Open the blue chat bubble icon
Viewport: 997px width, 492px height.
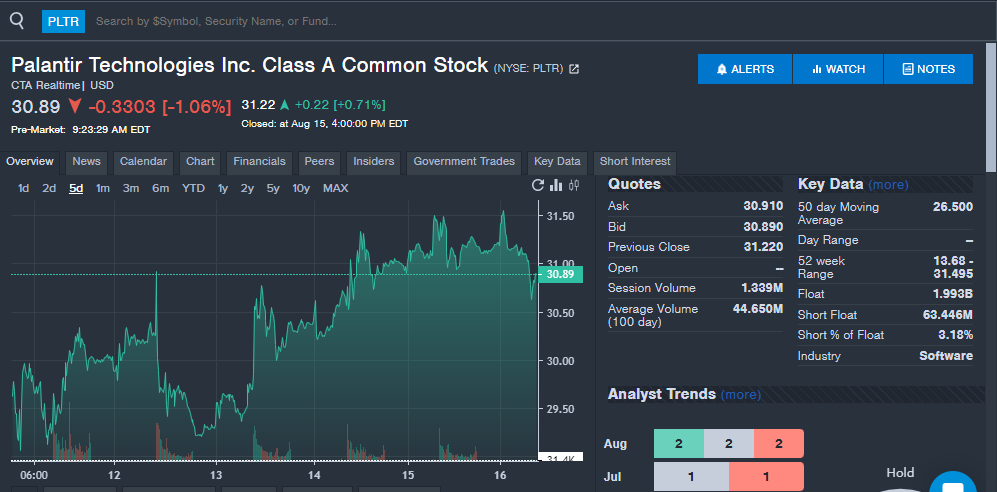[x=952, y=483]
